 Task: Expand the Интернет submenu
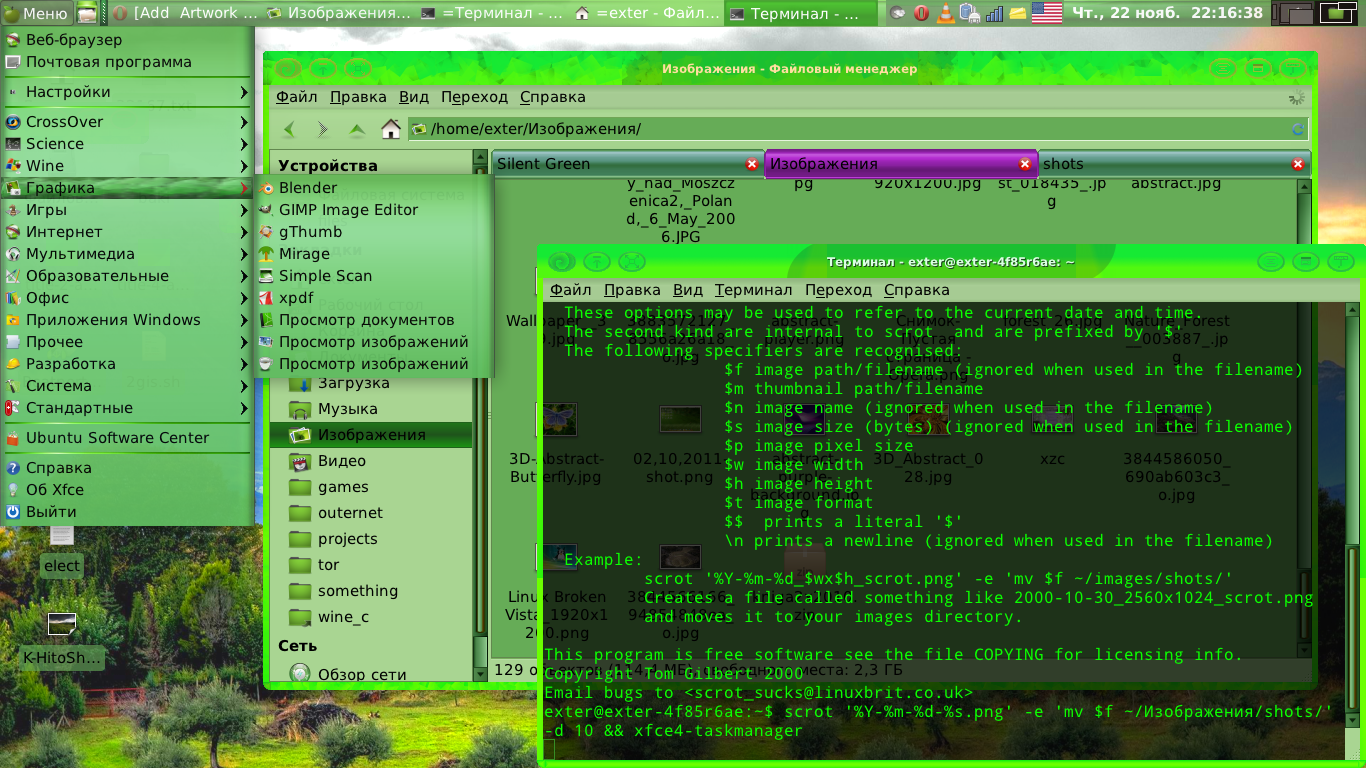(x=127, y=232)
